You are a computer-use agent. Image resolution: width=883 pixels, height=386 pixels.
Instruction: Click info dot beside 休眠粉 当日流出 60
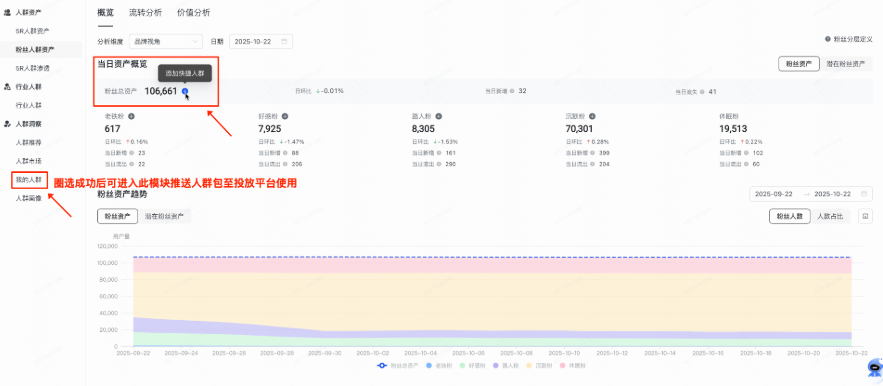[x=747, y=164]
